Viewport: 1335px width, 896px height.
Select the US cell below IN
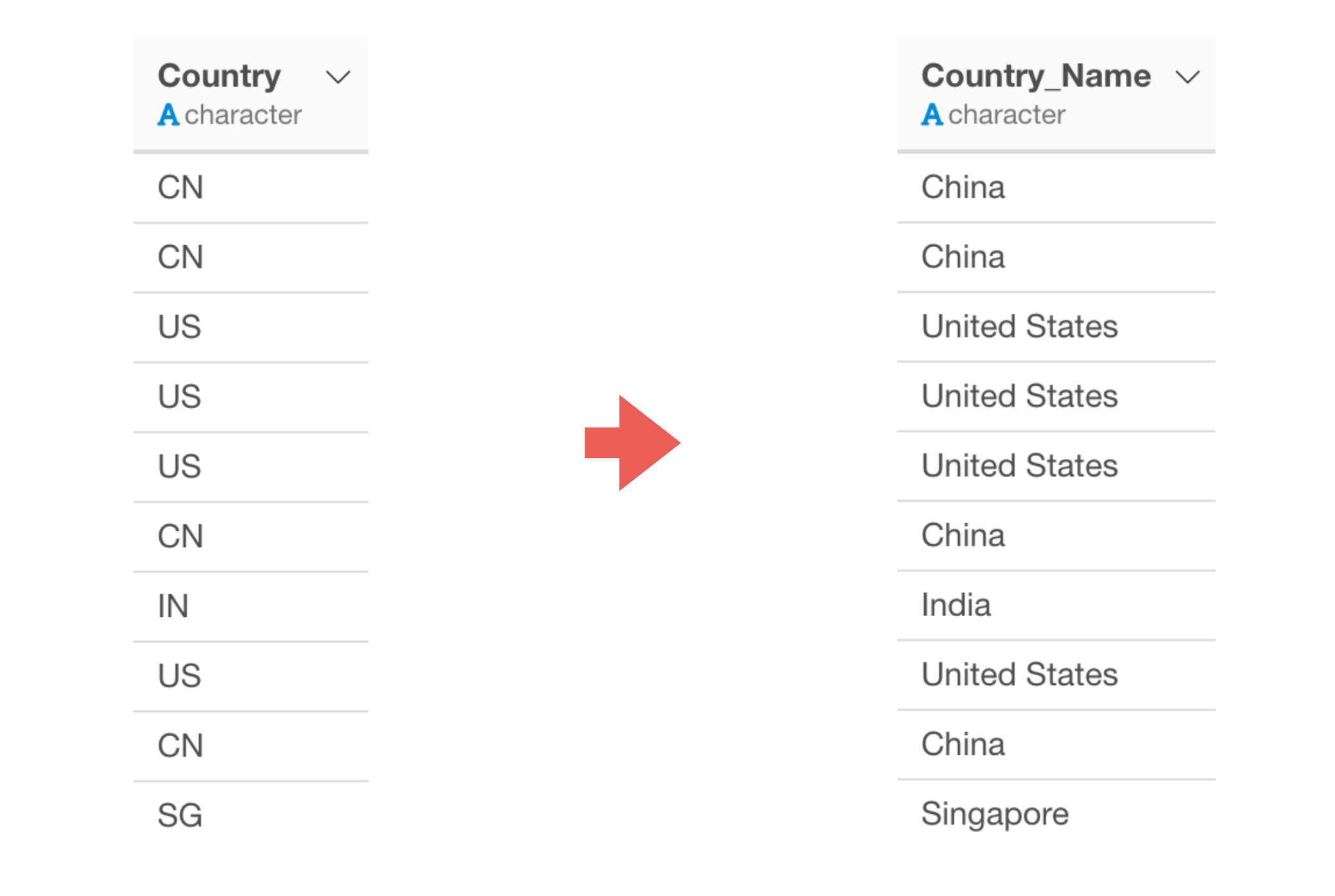pos(251,676)
